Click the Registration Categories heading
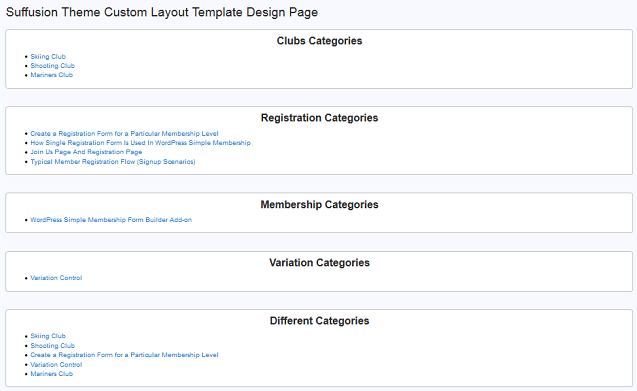The image size is (637, 391). [x=319, y=118]
